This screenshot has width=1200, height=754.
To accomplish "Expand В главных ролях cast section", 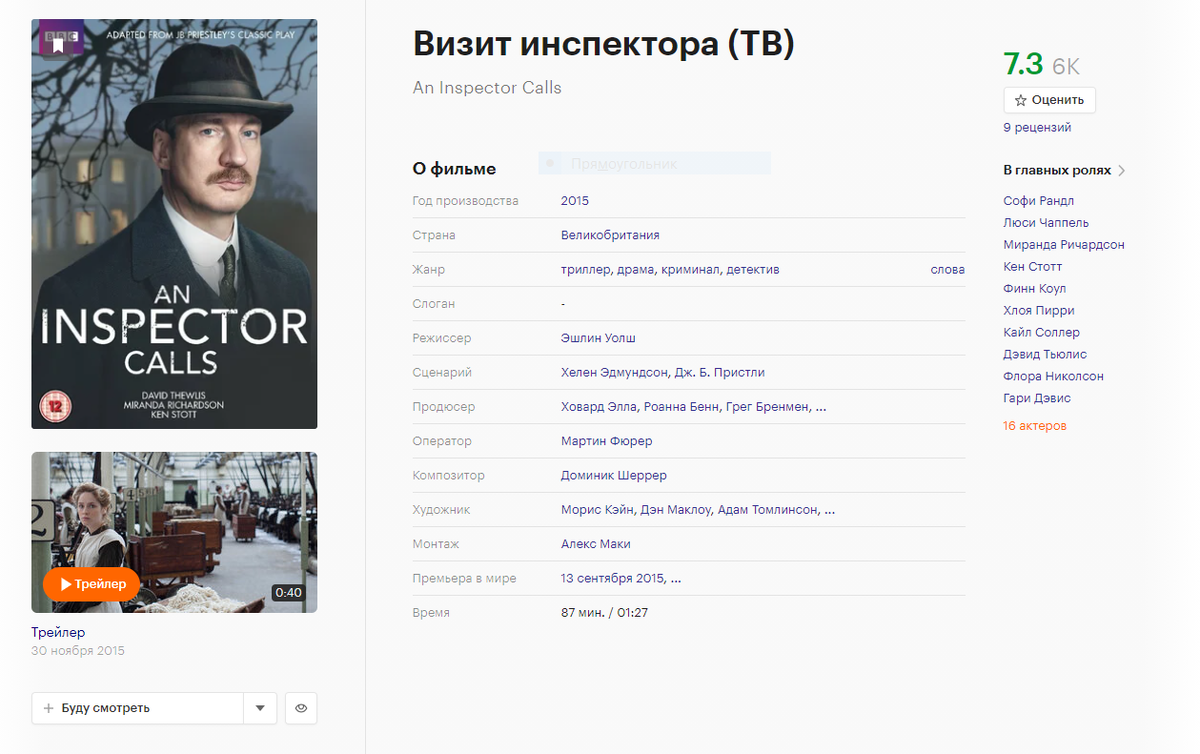I will 1065,170.
